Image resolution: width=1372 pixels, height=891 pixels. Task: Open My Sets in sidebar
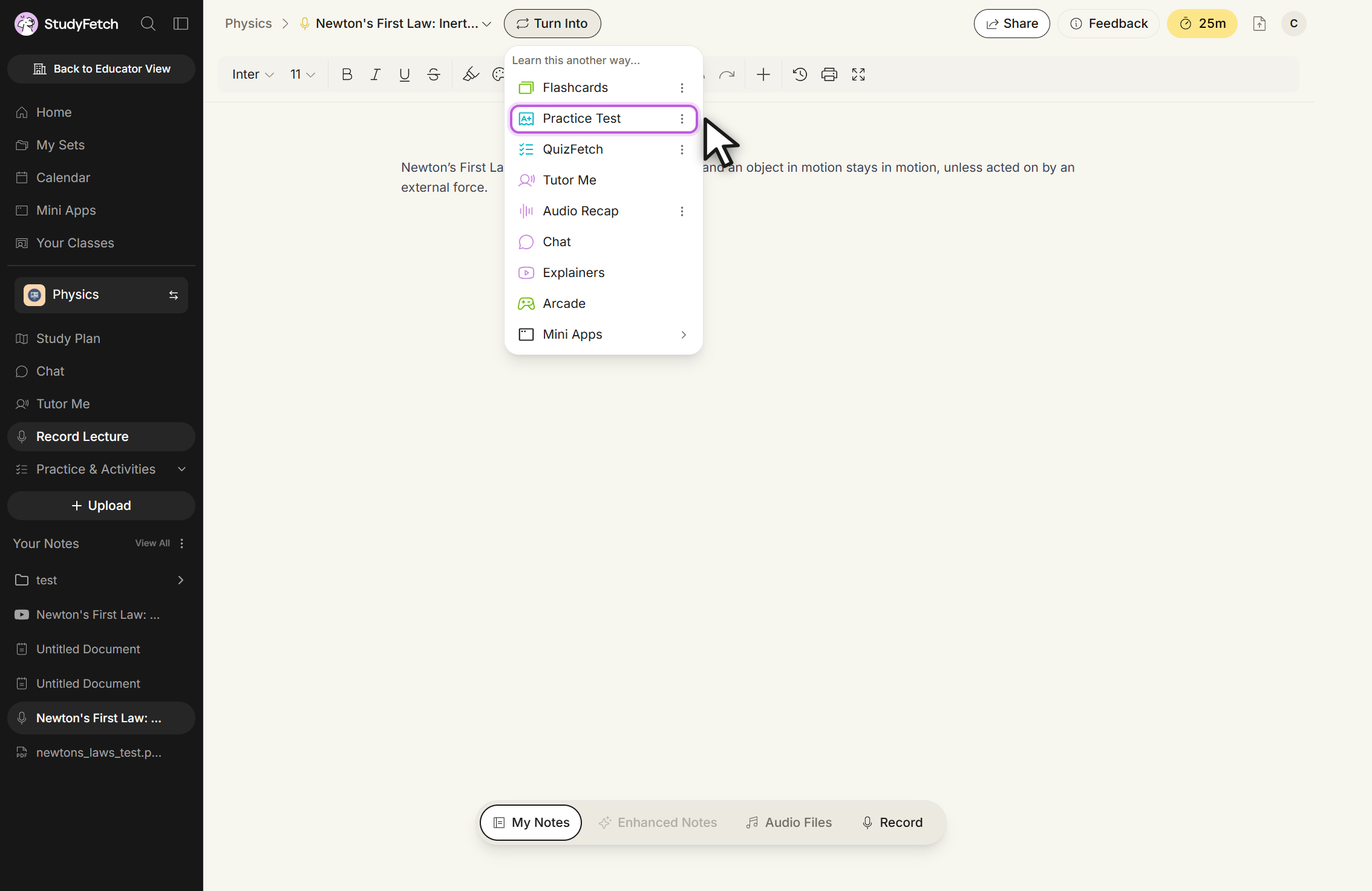(101, 145)
